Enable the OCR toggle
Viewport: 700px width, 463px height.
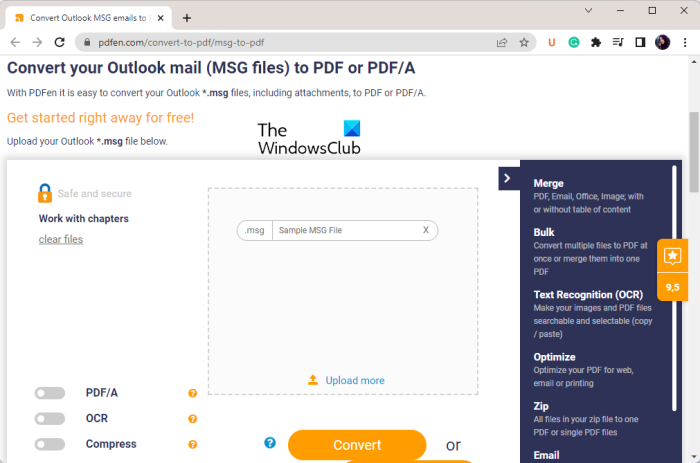[50, 418]
